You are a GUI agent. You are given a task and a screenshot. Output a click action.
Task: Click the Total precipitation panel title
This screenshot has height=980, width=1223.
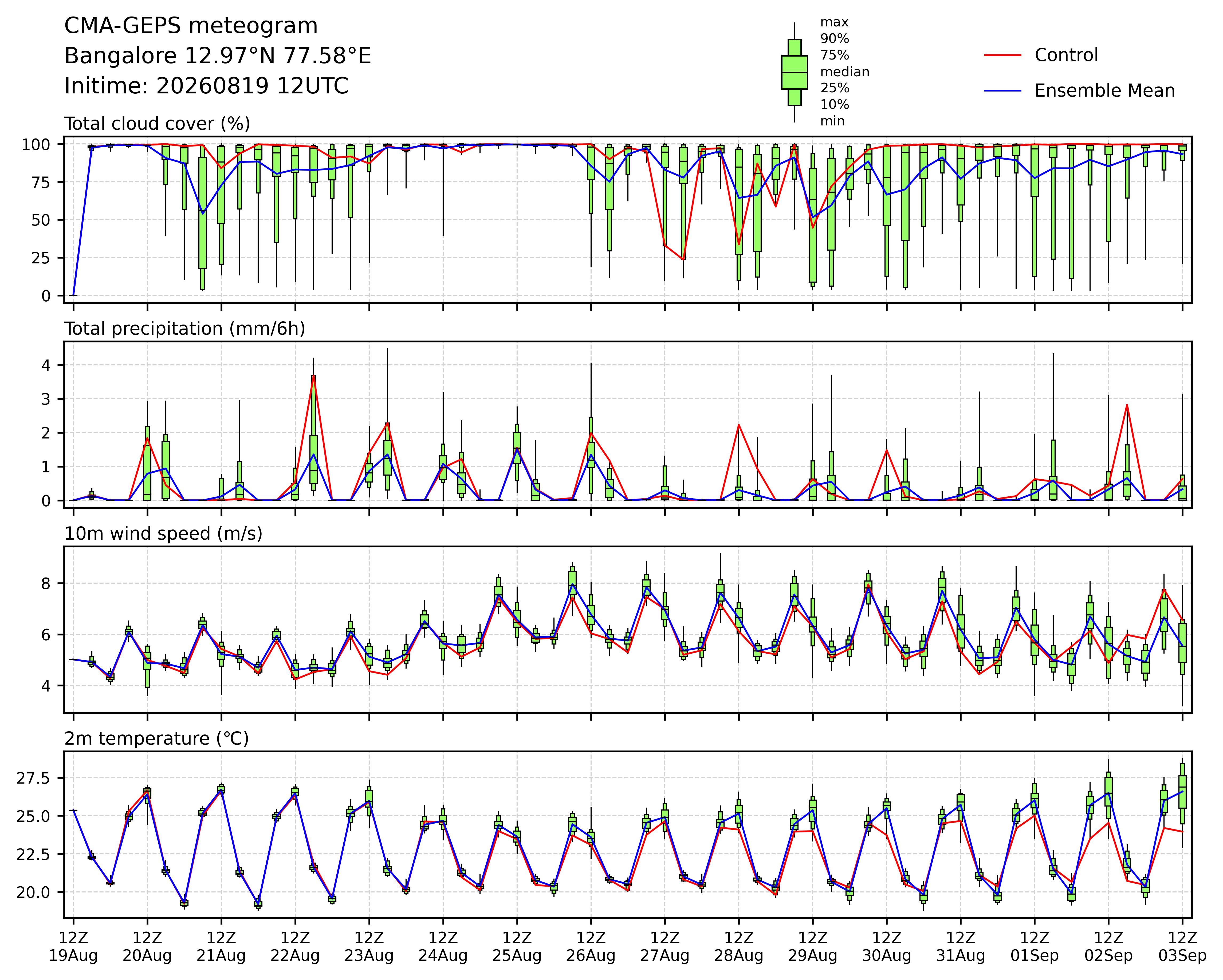(x=185, y=328)
